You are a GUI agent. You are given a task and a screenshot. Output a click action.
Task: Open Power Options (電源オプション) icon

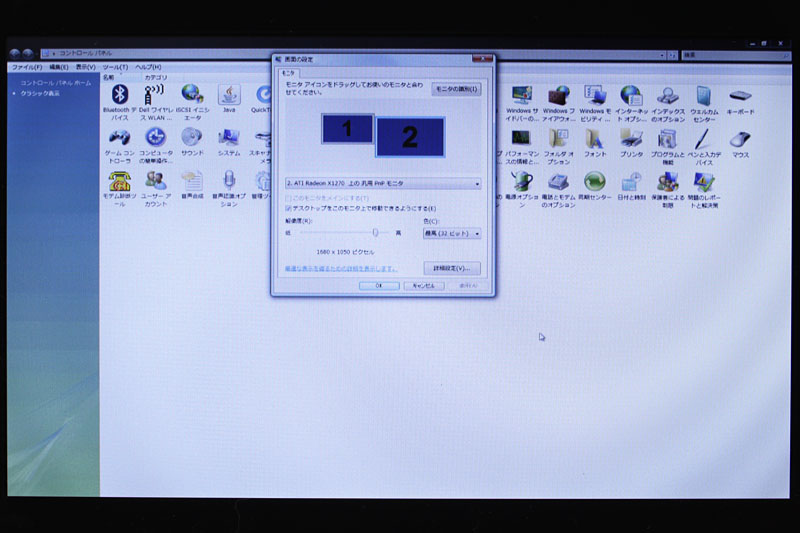pyautogui.click(x=521, y=182)
